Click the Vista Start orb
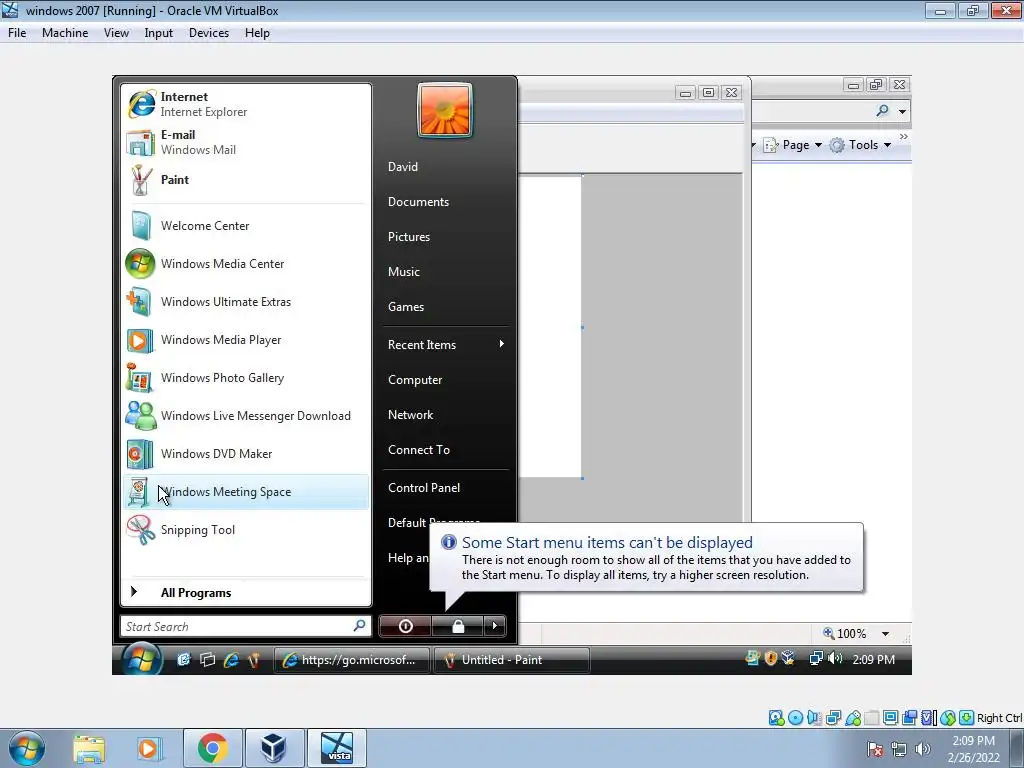Screen dimensions: 1024x768 tap(142, 659)
